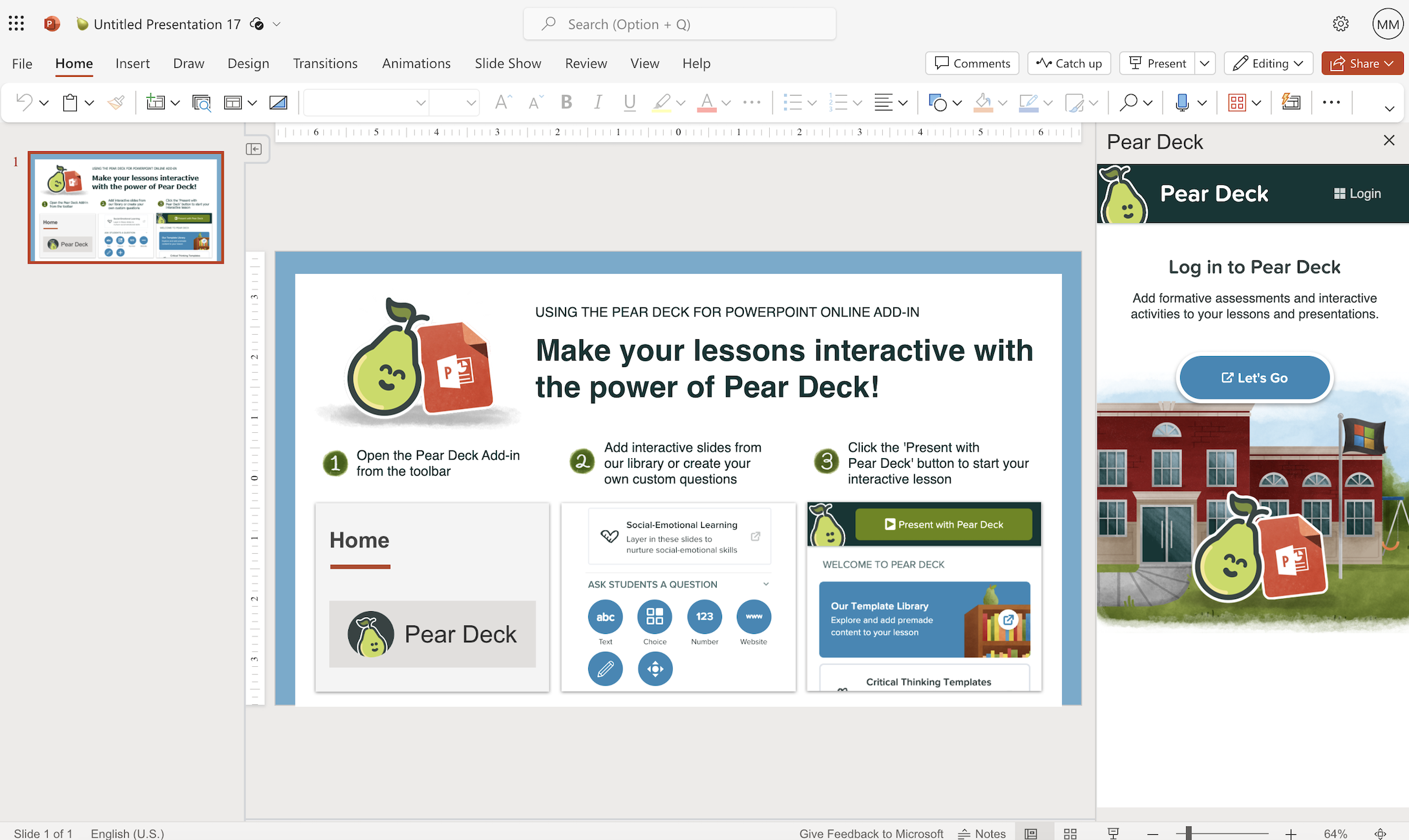
Task: Select the Format Painter tool
Action: [116, 102]
